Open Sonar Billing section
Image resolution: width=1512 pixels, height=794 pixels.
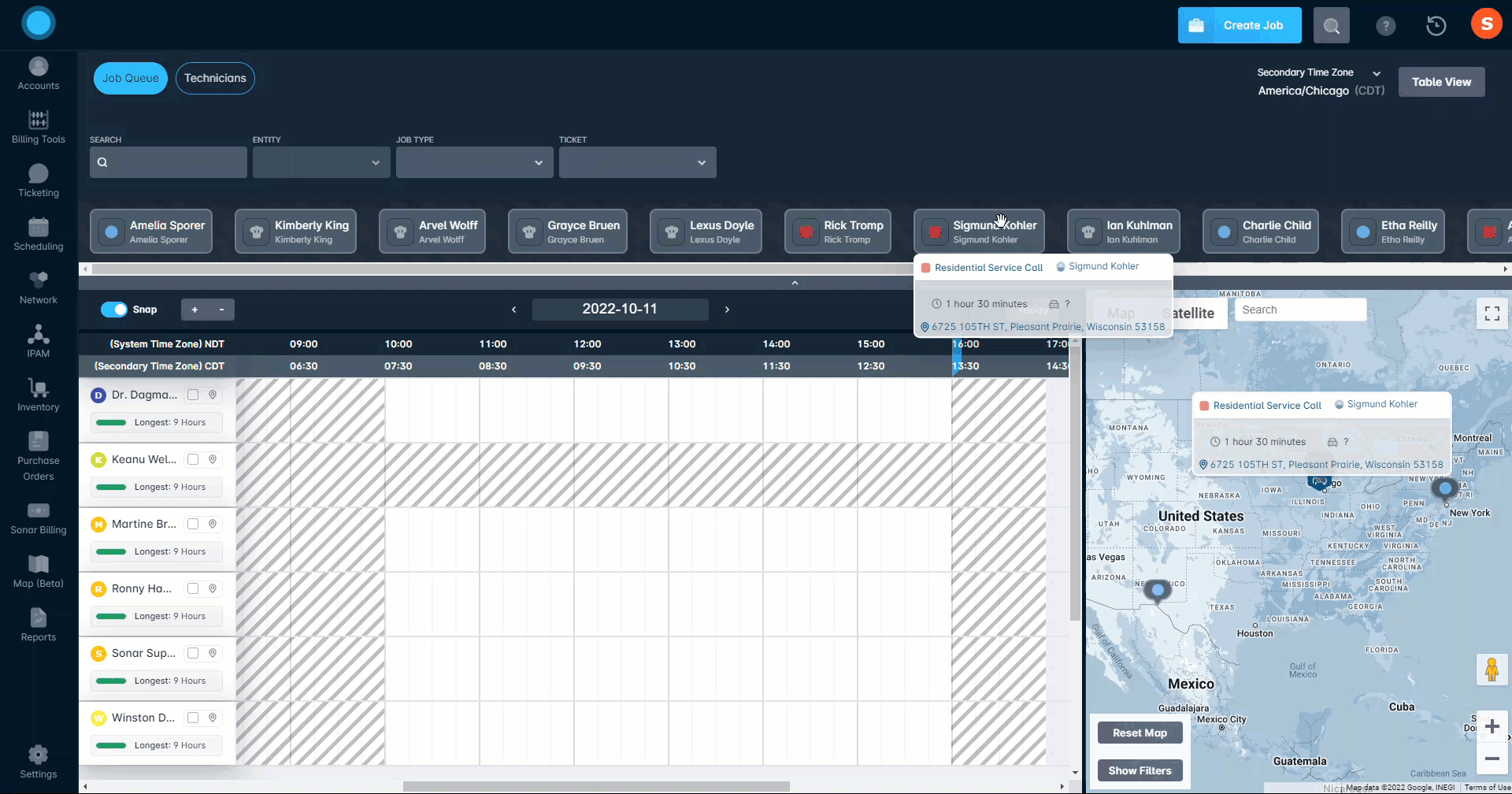38,518
